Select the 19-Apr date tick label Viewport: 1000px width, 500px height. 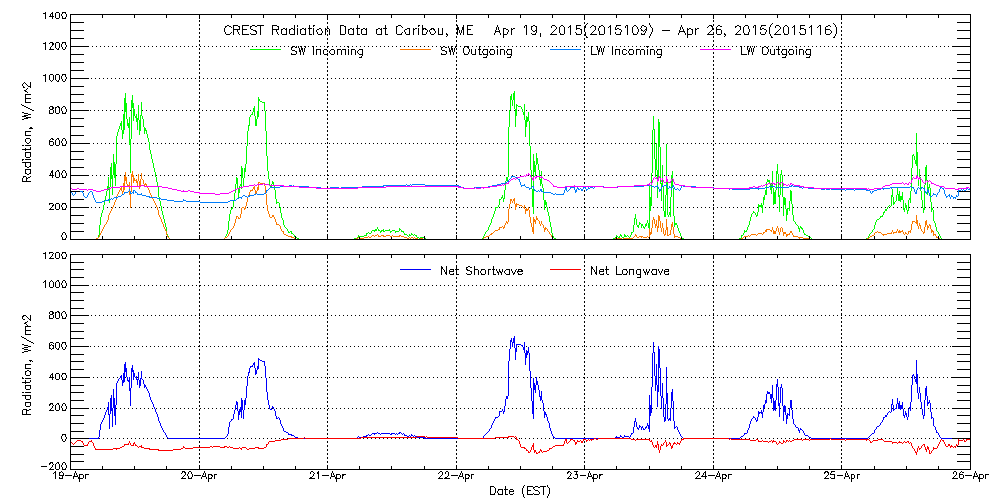point(72,477)
